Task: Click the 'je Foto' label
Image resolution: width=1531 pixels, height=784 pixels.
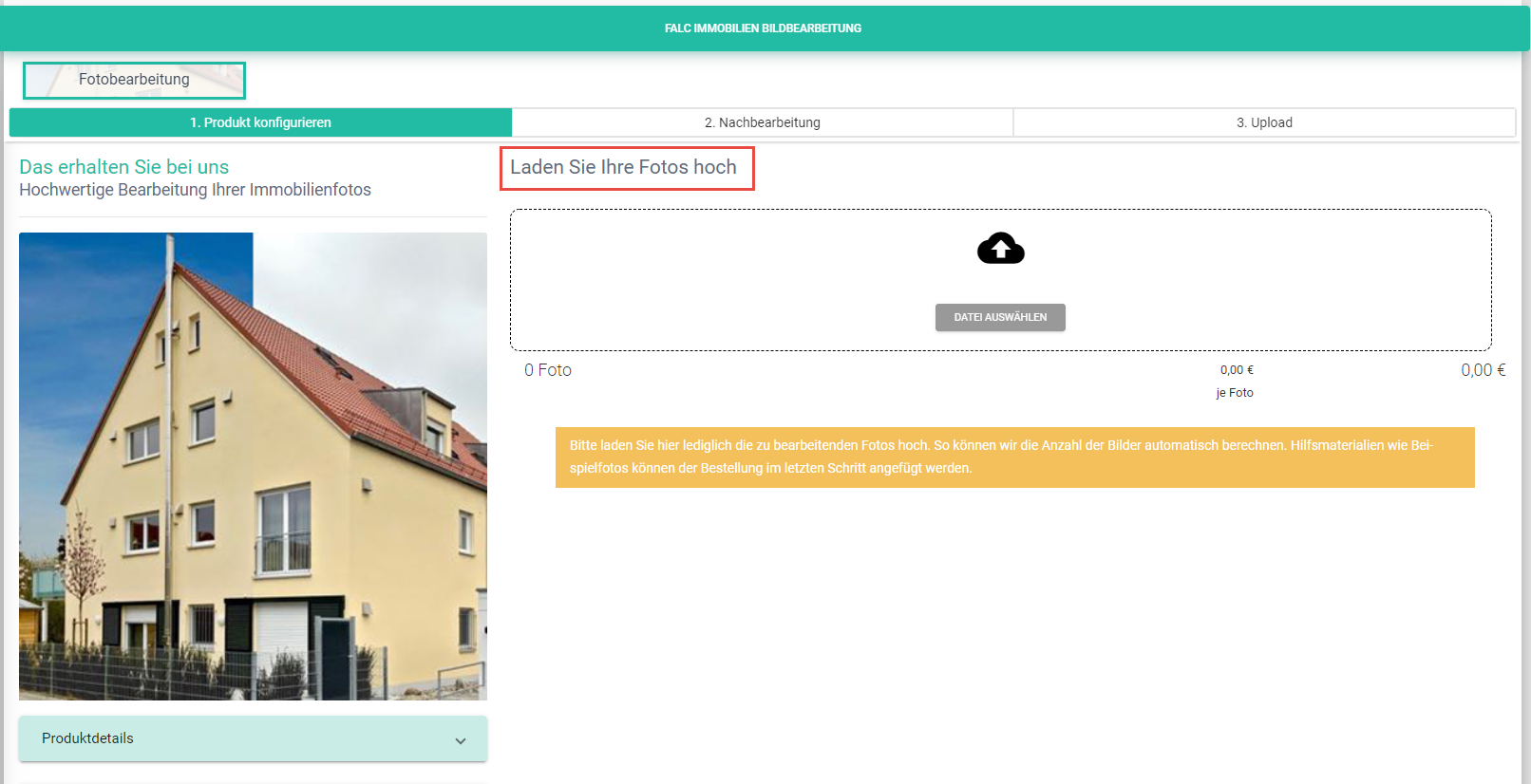Action: click(1235, 393)
